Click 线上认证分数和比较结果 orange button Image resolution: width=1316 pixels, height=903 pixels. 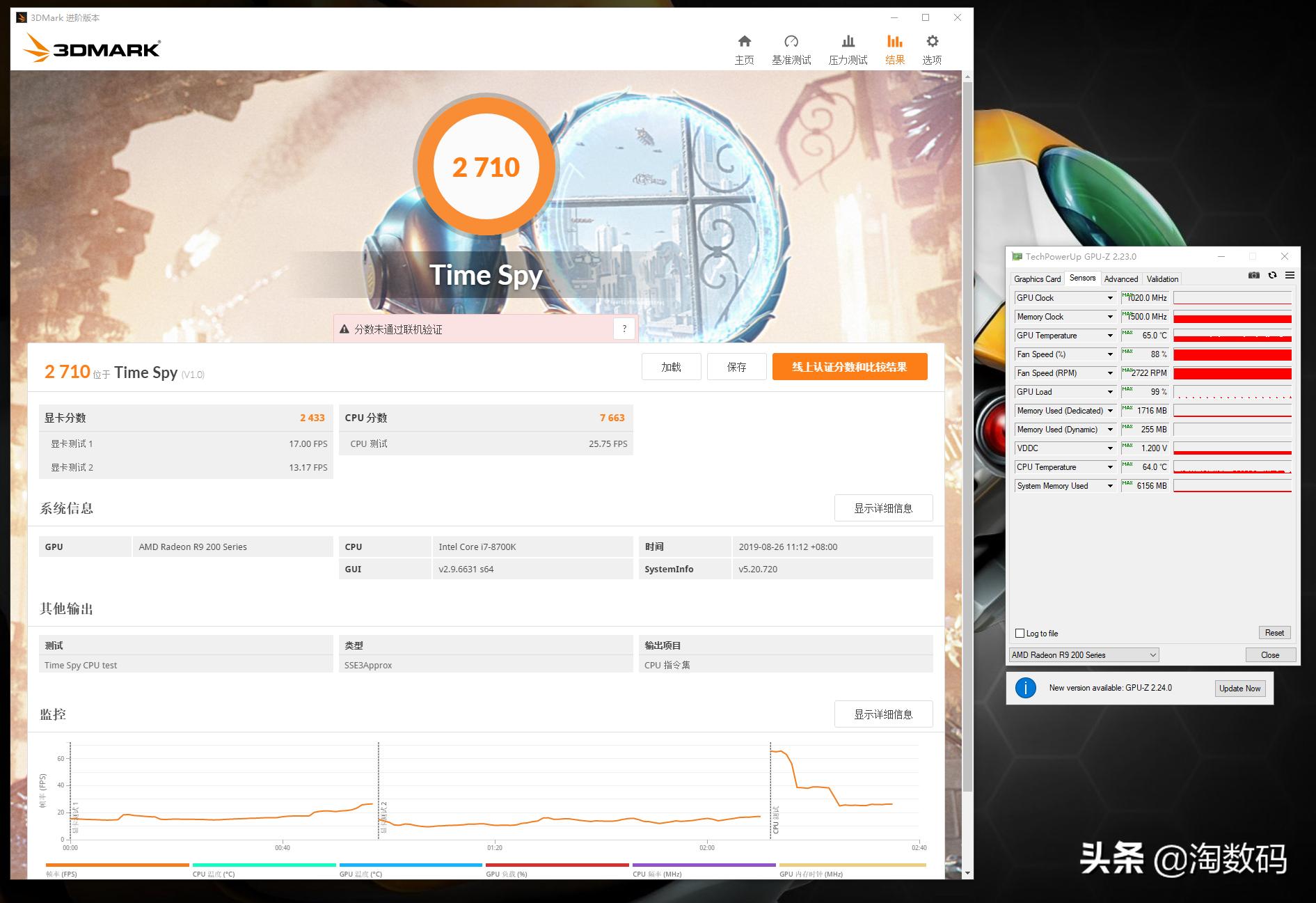(850, 366)
